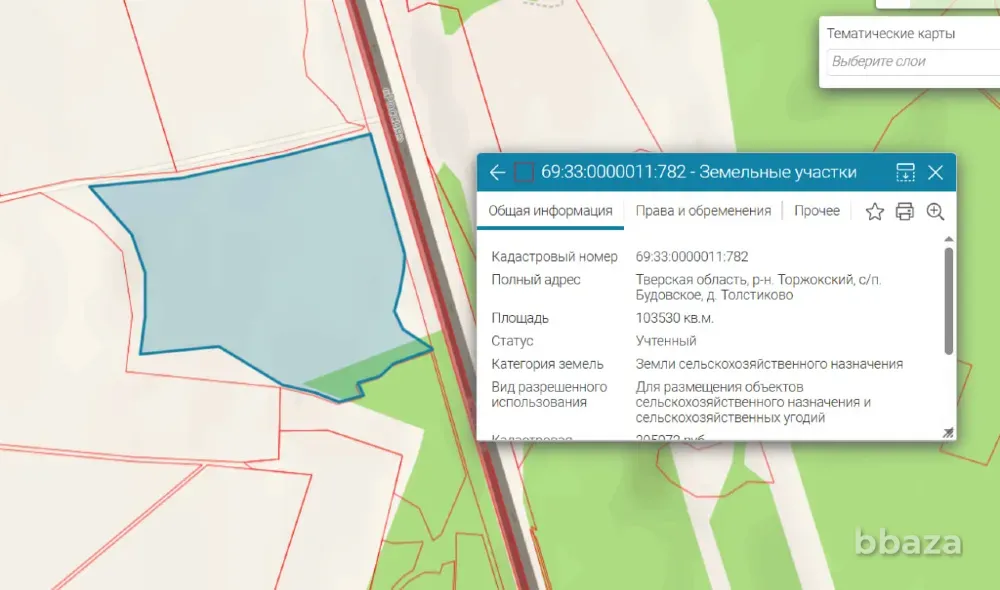Click the export-to-table icon in the popup header
This screenshot has height=590, width=1000.
pos(906,172)
